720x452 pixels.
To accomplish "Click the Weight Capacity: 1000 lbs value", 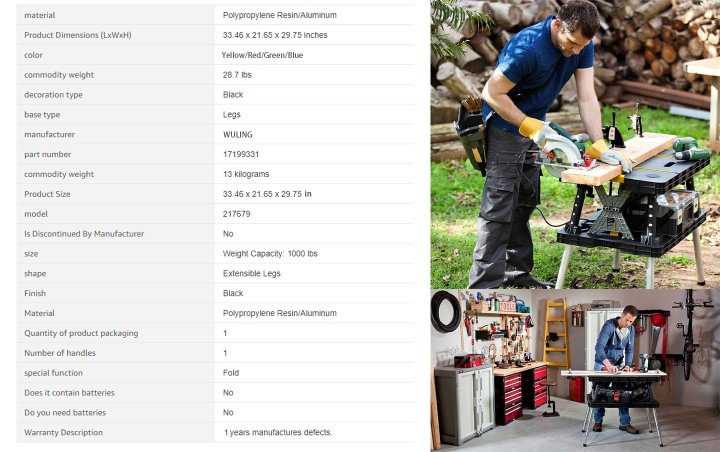I will pyautogui.click(x=270, y=254).
